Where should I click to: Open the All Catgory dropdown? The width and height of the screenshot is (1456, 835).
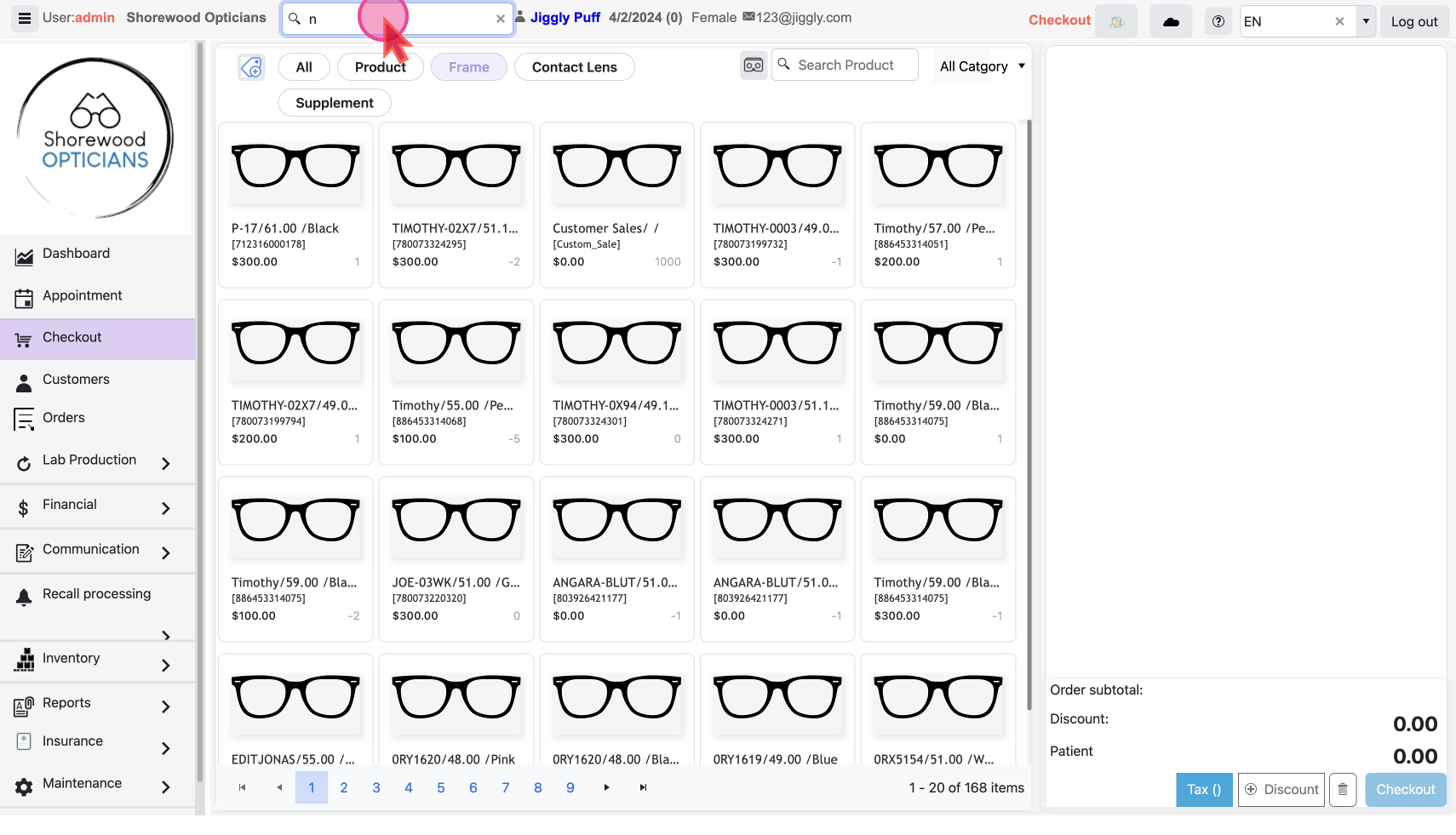coord(982,66)
